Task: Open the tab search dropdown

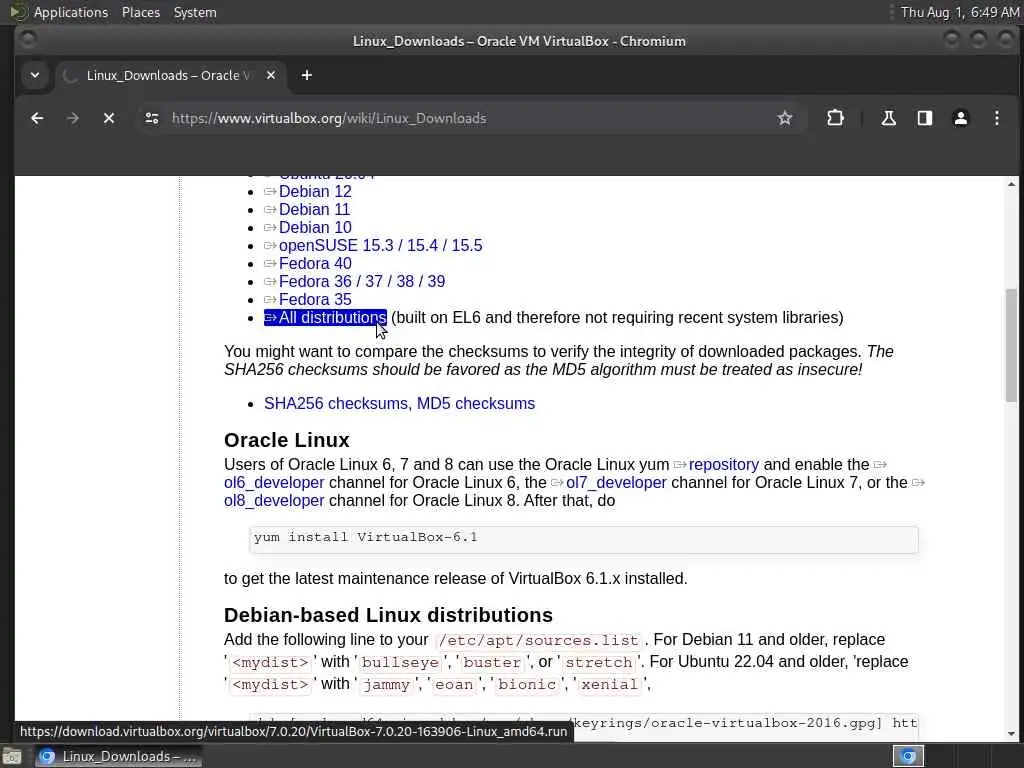Action: pyautogui.click(x=35, y=76)
